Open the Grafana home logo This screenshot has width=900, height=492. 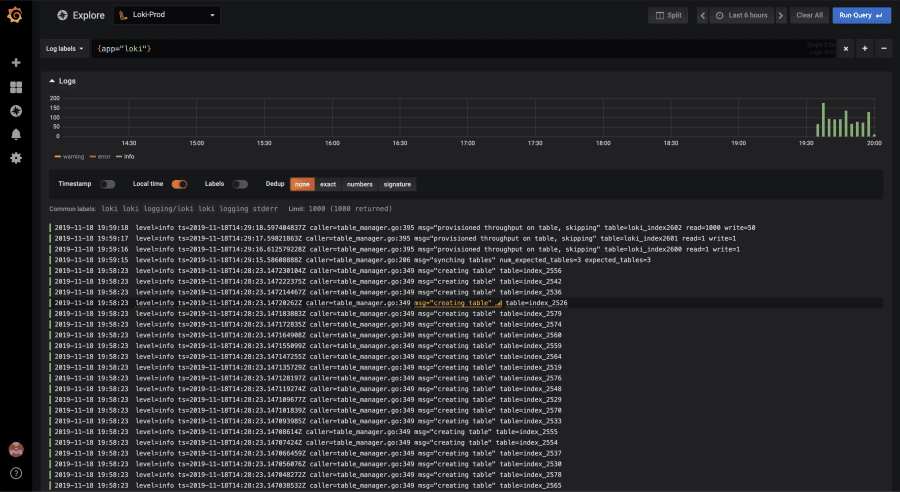pyautogui.click(x=15, y=15)
